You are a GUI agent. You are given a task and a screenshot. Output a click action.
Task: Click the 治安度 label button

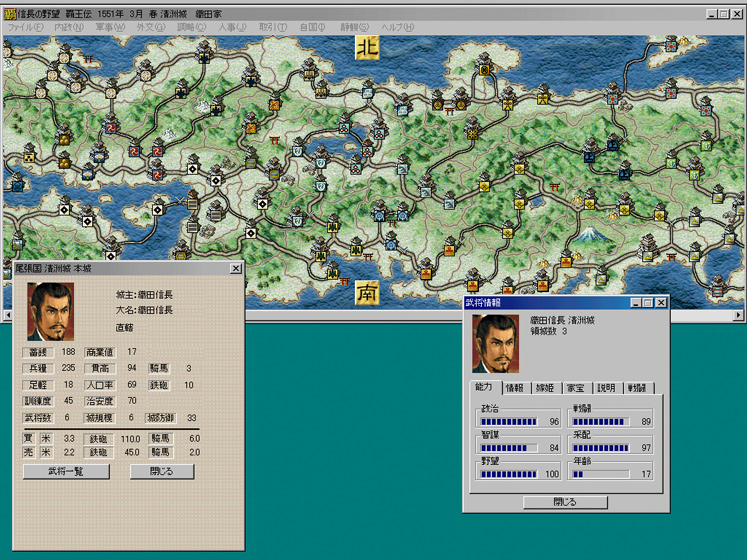[x=100, y=401]
